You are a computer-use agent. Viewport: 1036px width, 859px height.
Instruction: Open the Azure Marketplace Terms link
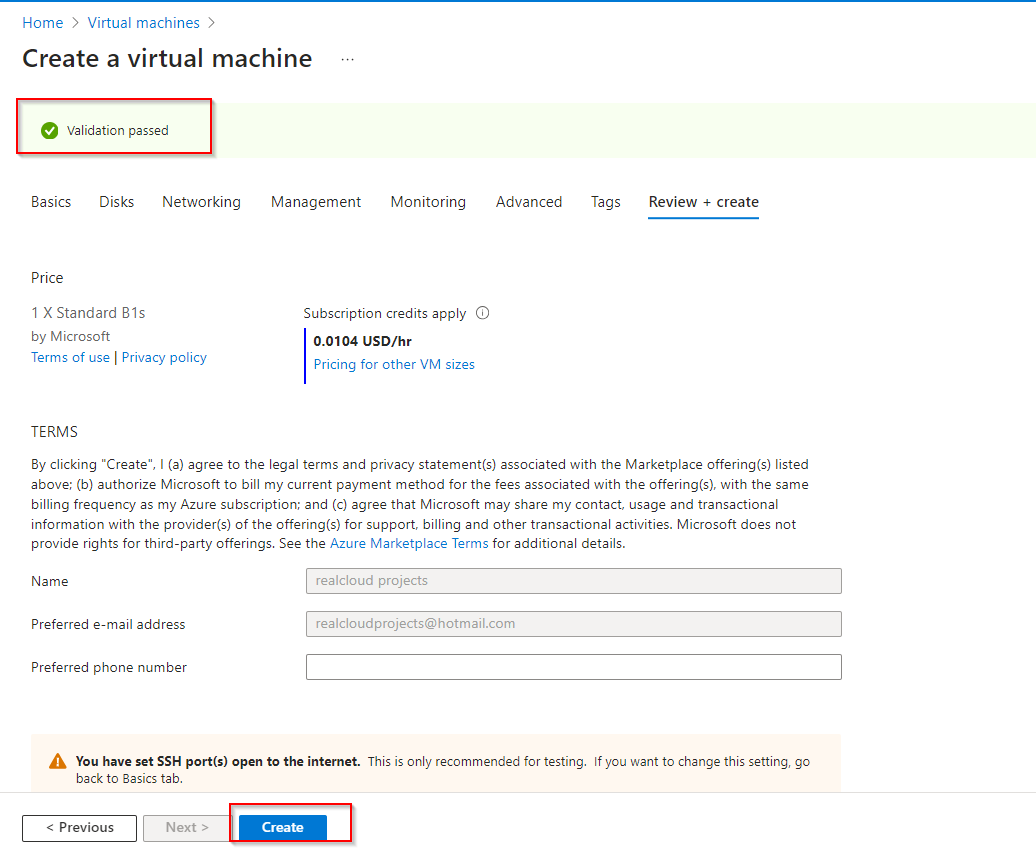pos(409,544)
